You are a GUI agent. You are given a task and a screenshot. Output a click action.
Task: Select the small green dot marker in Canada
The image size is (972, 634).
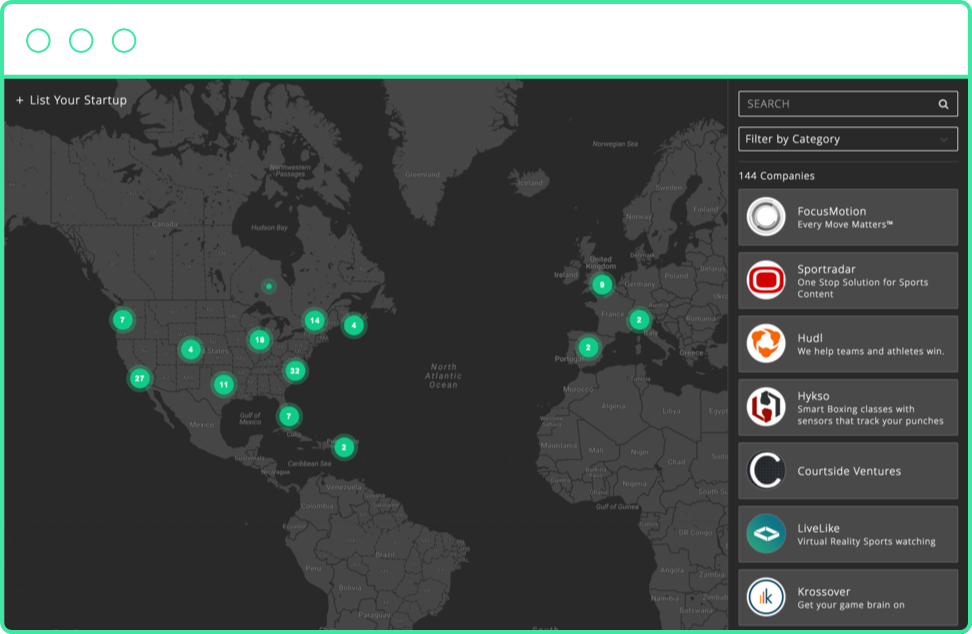[268, 286]
